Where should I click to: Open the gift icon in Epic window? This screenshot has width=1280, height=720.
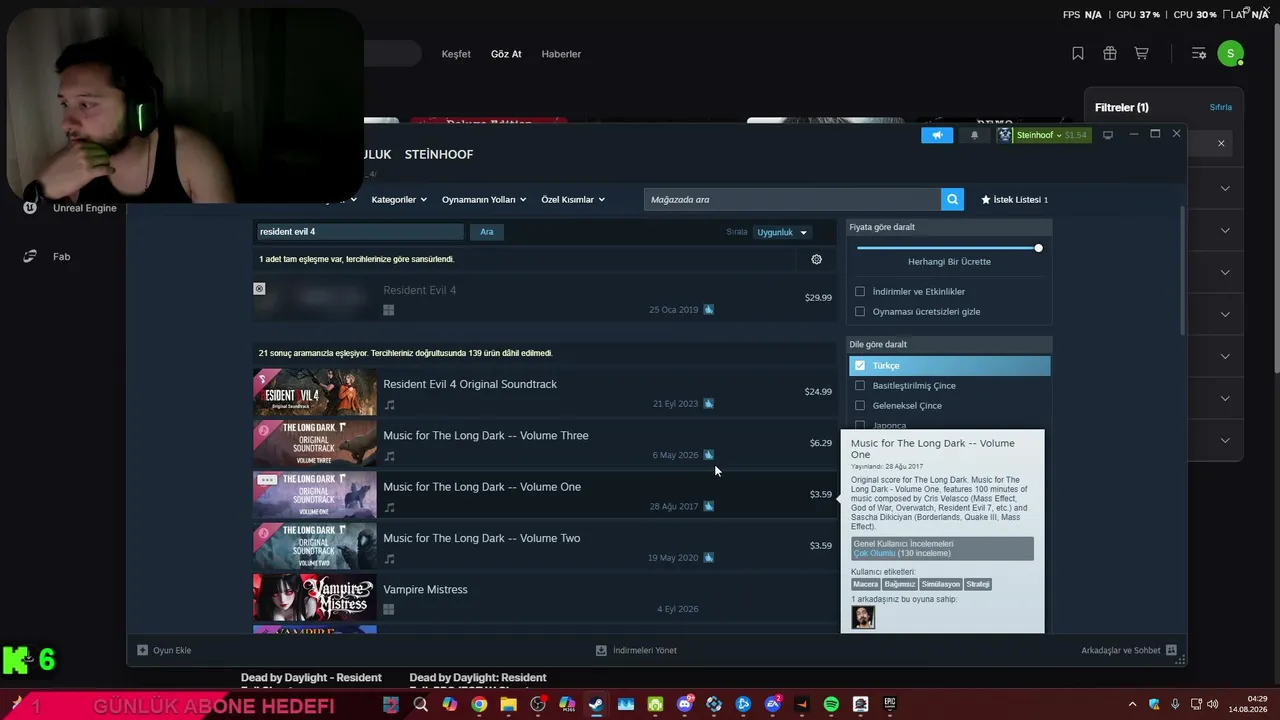coord(1110,54)
